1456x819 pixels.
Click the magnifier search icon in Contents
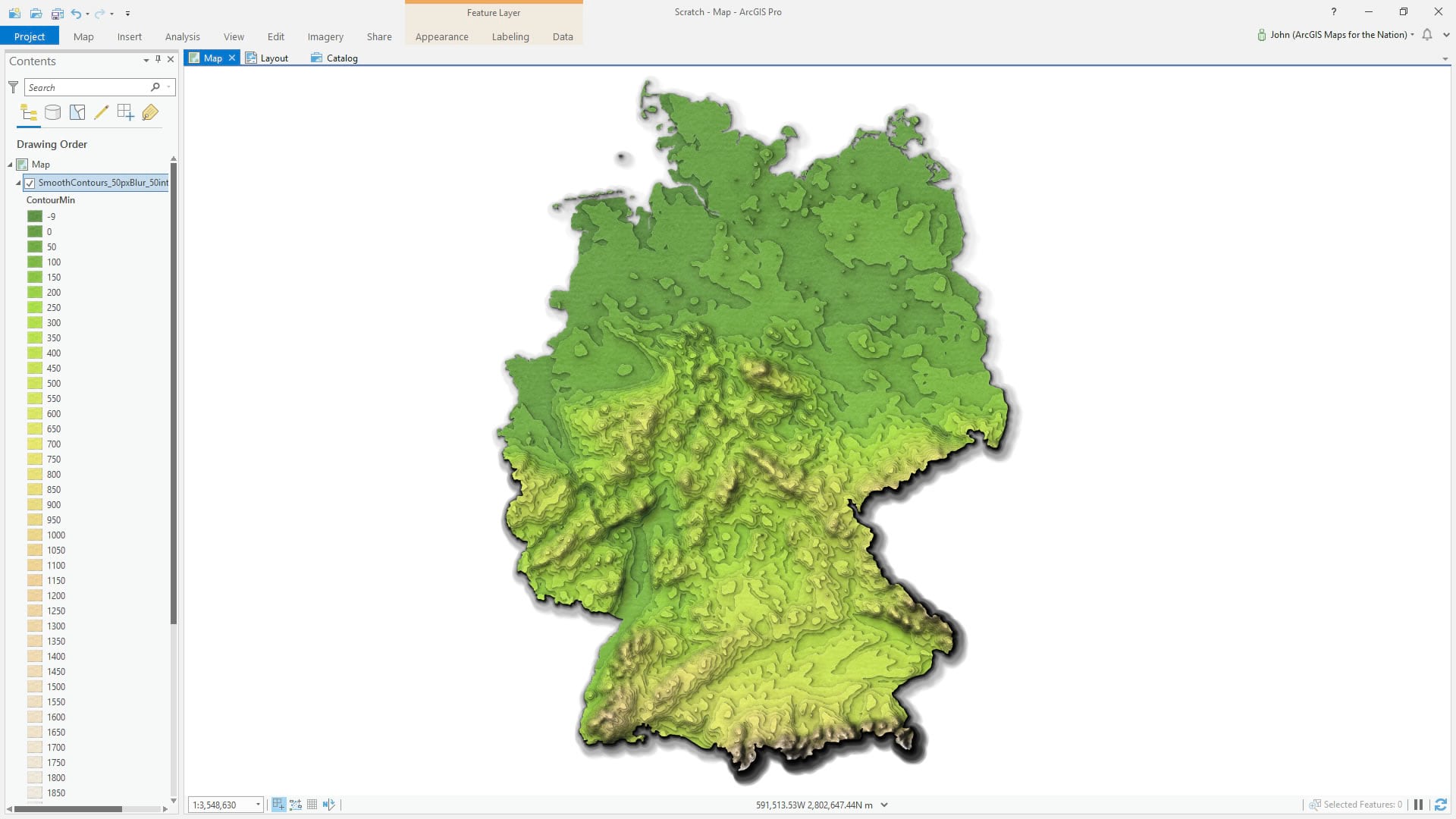155,87
